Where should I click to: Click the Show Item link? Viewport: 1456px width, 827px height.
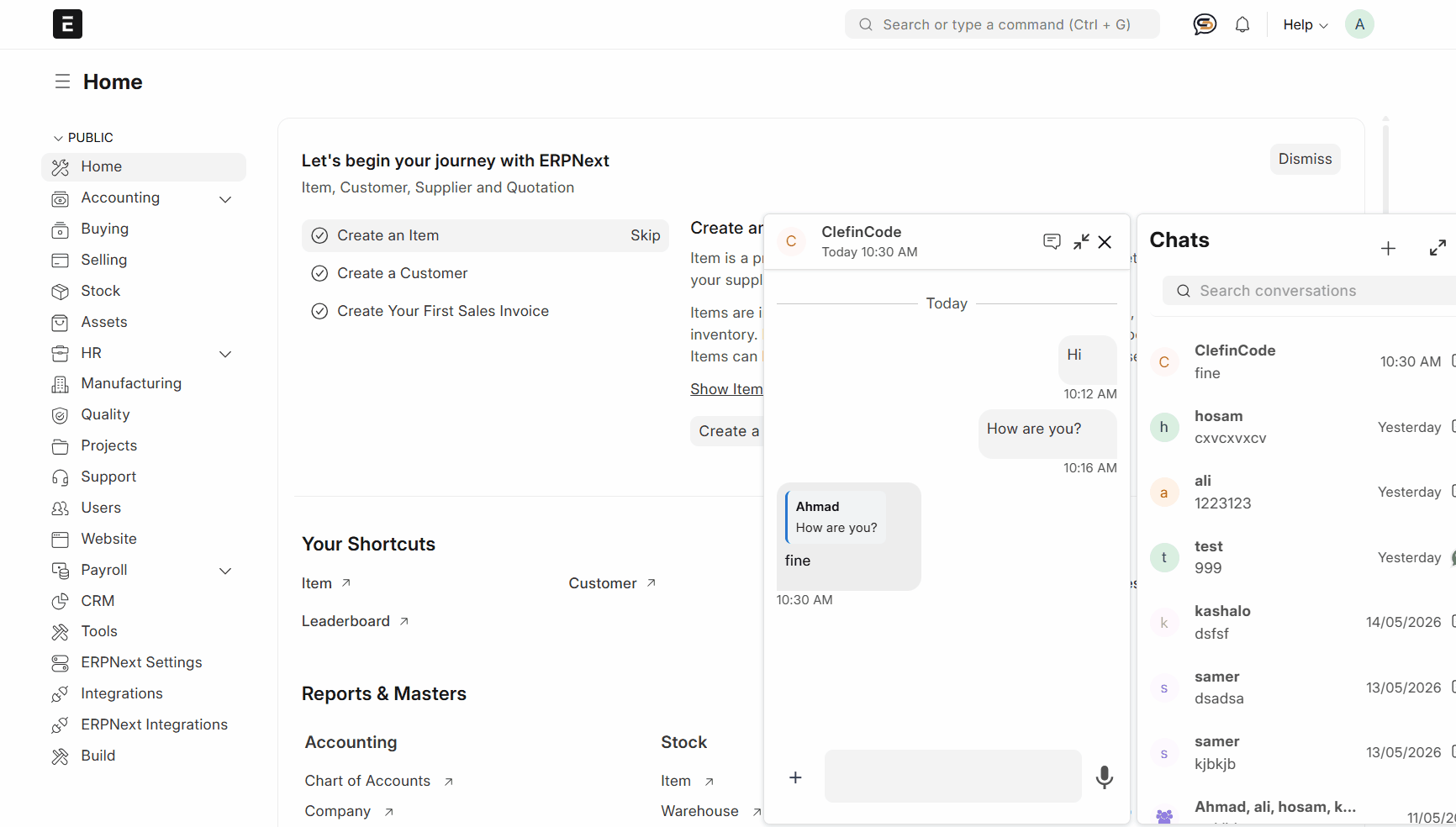click(x=726, y=389)
